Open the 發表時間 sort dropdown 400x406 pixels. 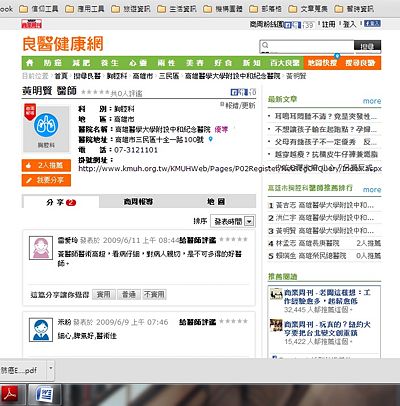tap(233, 221)
